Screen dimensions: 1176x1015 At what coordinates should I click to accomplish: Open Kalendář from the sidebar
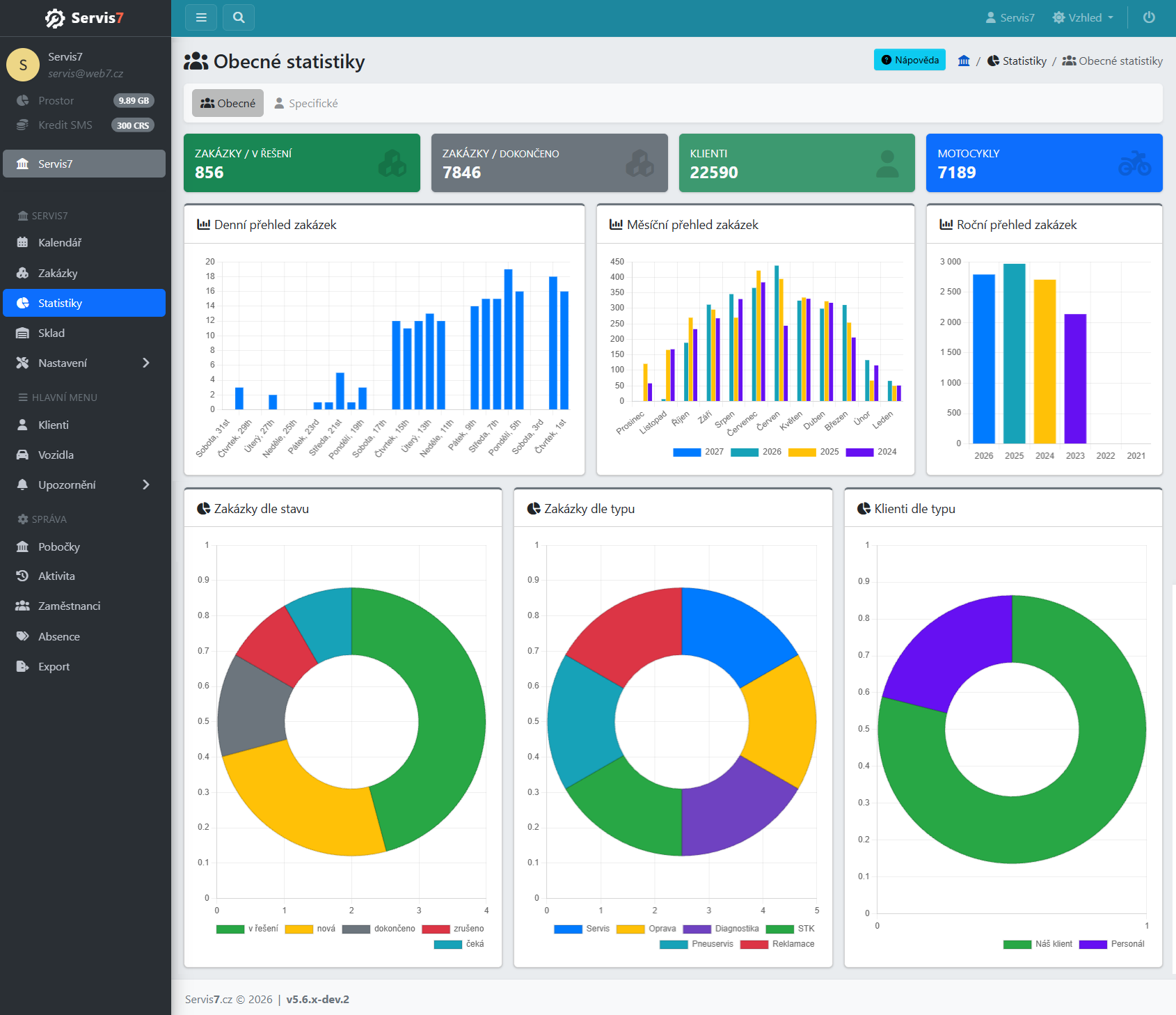pos(84,242)
